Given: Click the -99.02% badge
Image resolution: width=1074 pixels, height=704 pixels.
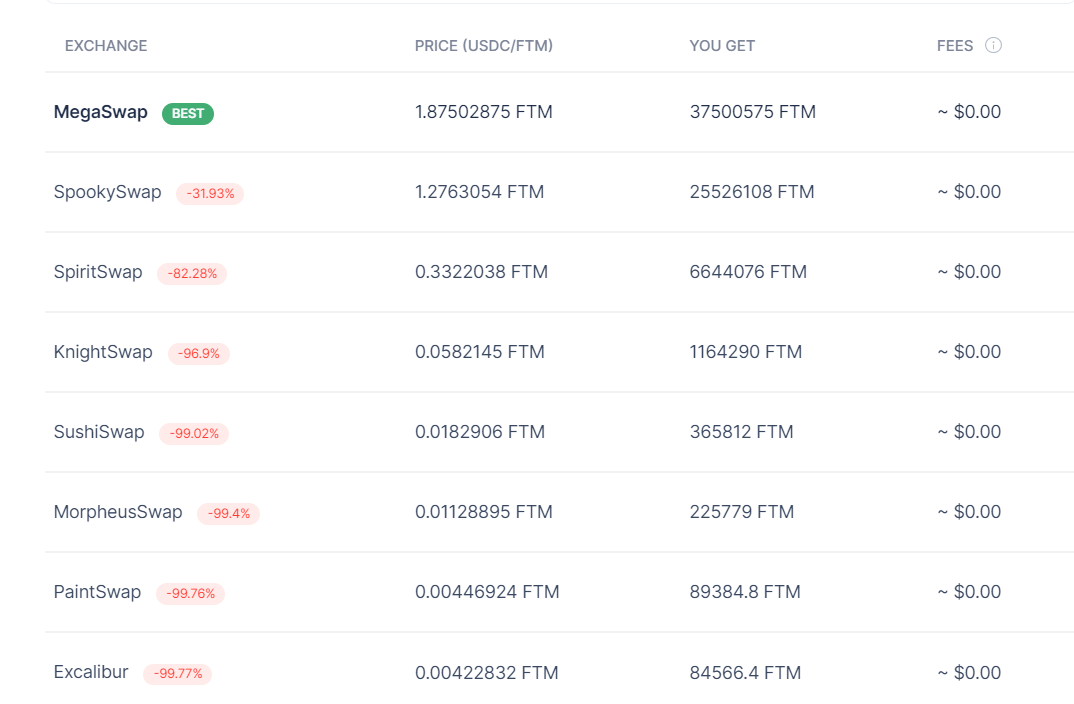Looking at the screenshot, I should (x=194, y=434).
